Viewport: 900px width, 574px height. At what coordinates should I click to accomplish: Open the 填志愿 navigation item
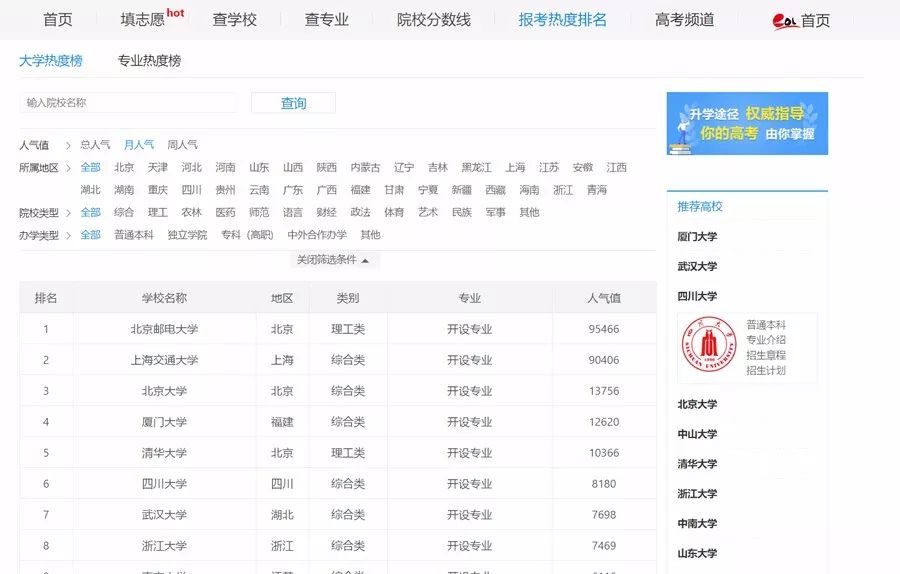click(x=143, y=20)
